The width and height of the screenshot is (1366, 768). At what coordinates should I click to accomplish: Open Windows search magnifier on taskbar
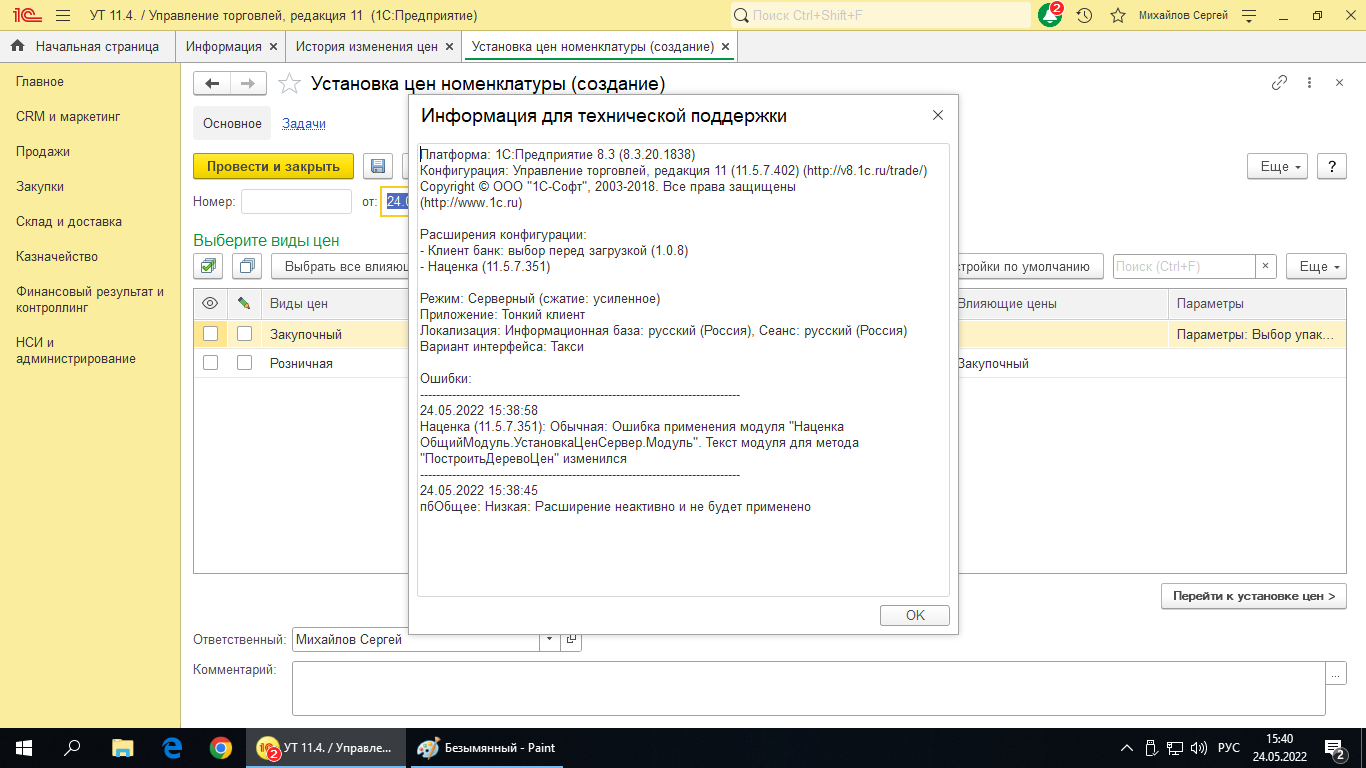pyautogui.click(x=73, y=747)
